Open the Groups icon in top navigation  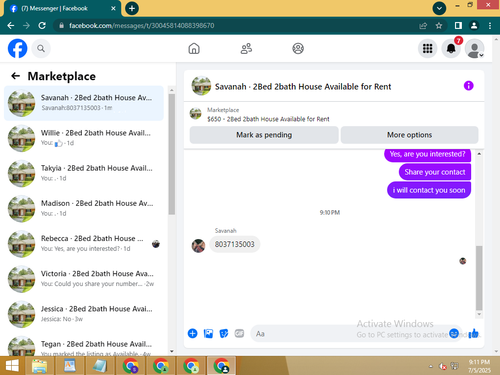coord(298,49)
